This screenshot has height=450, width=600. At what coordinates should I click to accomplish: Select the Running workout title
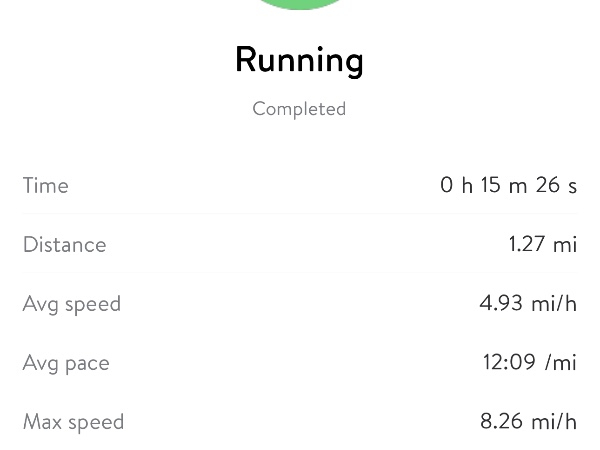tap(299, 60)
